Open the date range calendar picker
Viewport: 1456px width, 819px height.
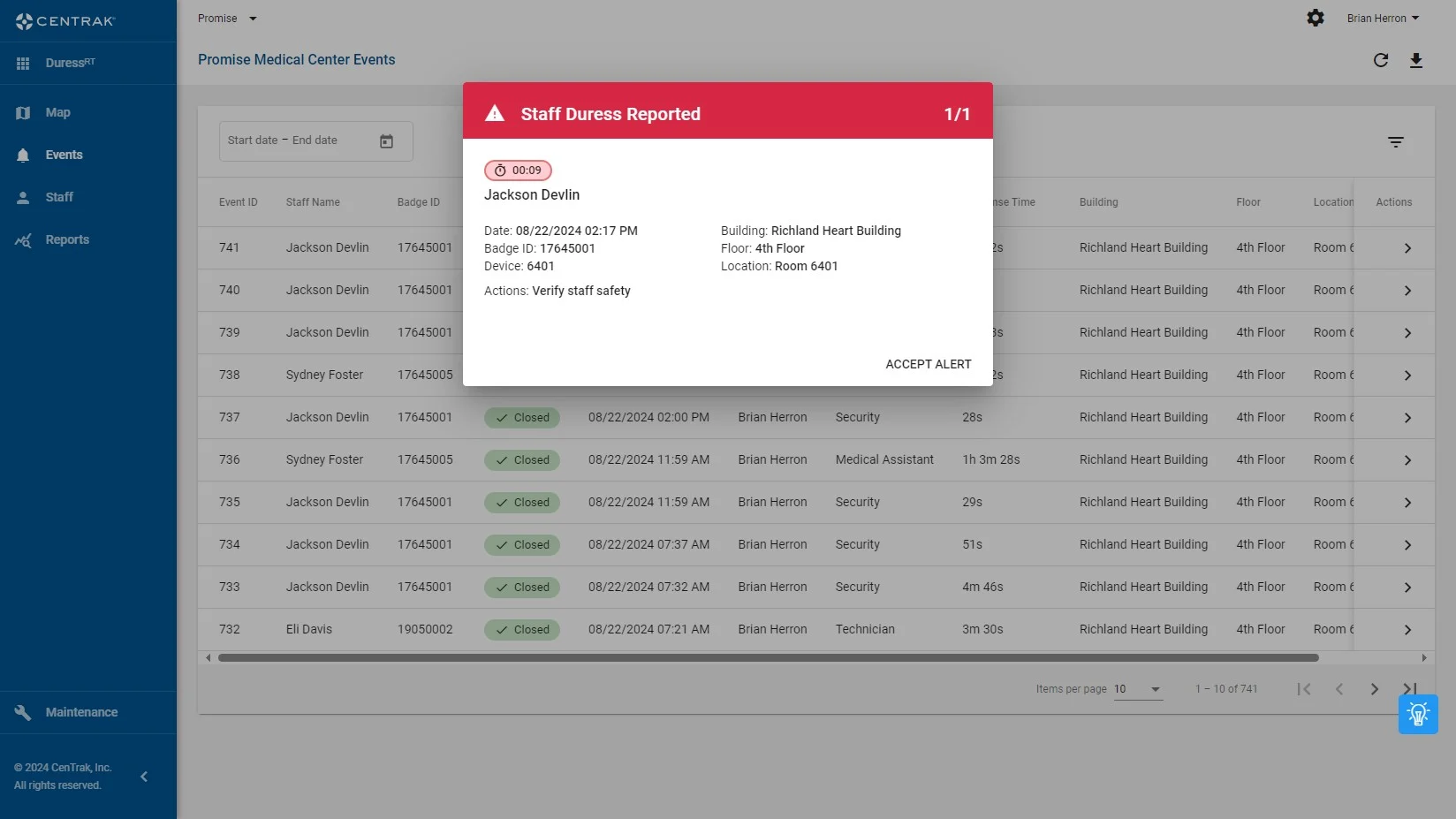click(x=386, y=141)
